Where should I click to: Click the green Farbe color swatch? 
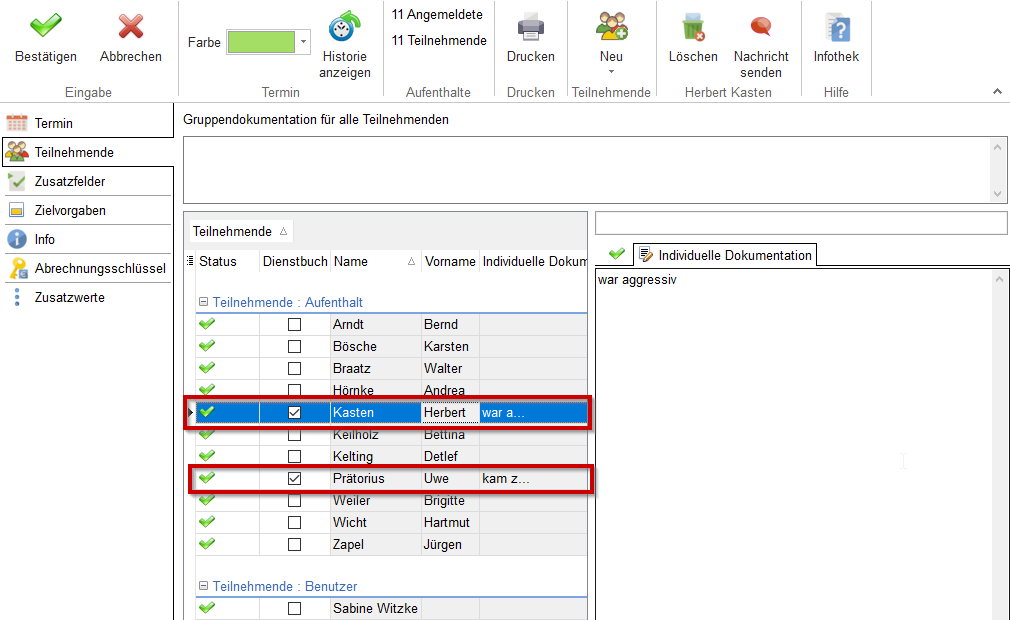[x=261, y=42]
